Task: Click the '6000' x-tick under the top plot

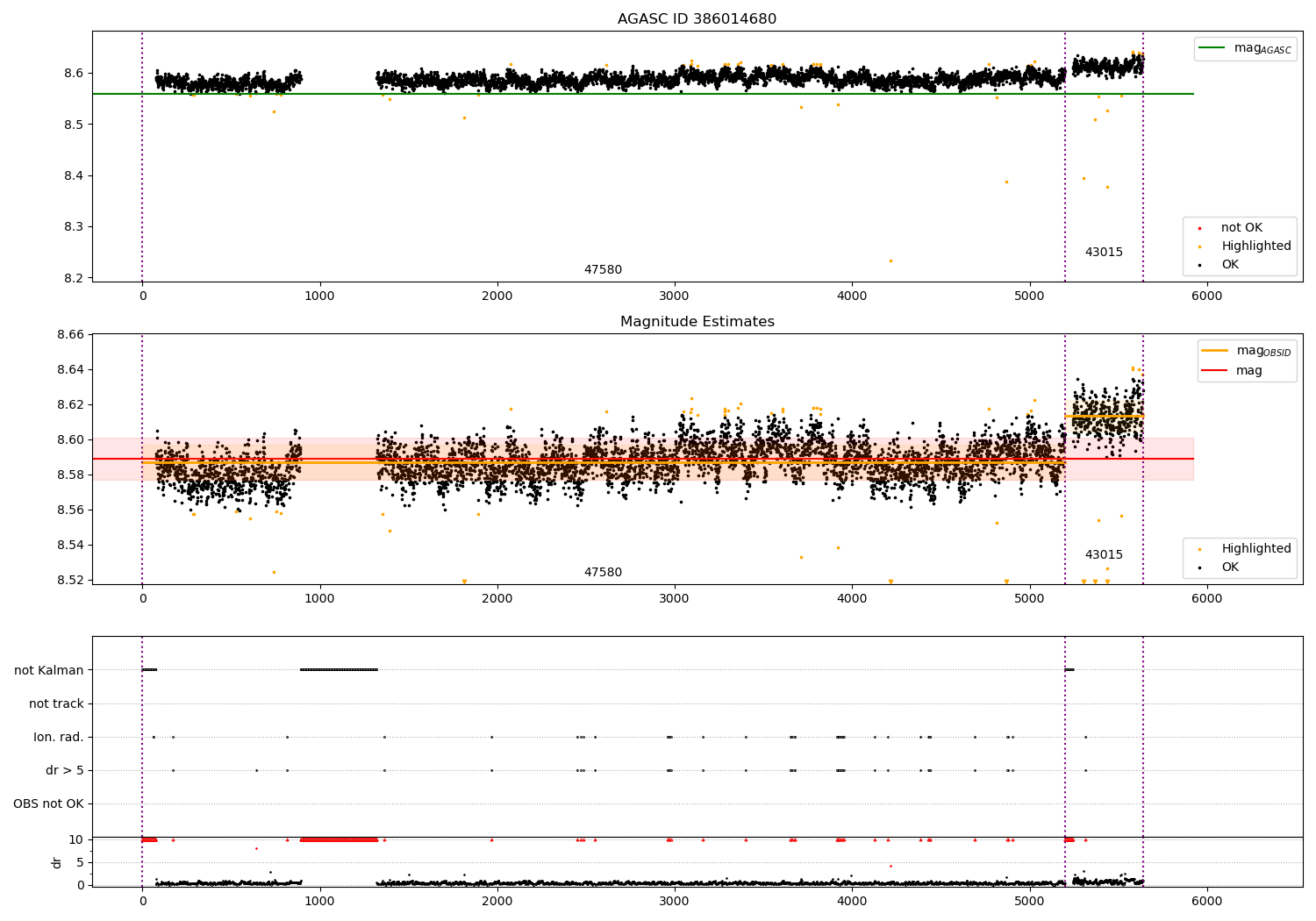Action: 1207,296
